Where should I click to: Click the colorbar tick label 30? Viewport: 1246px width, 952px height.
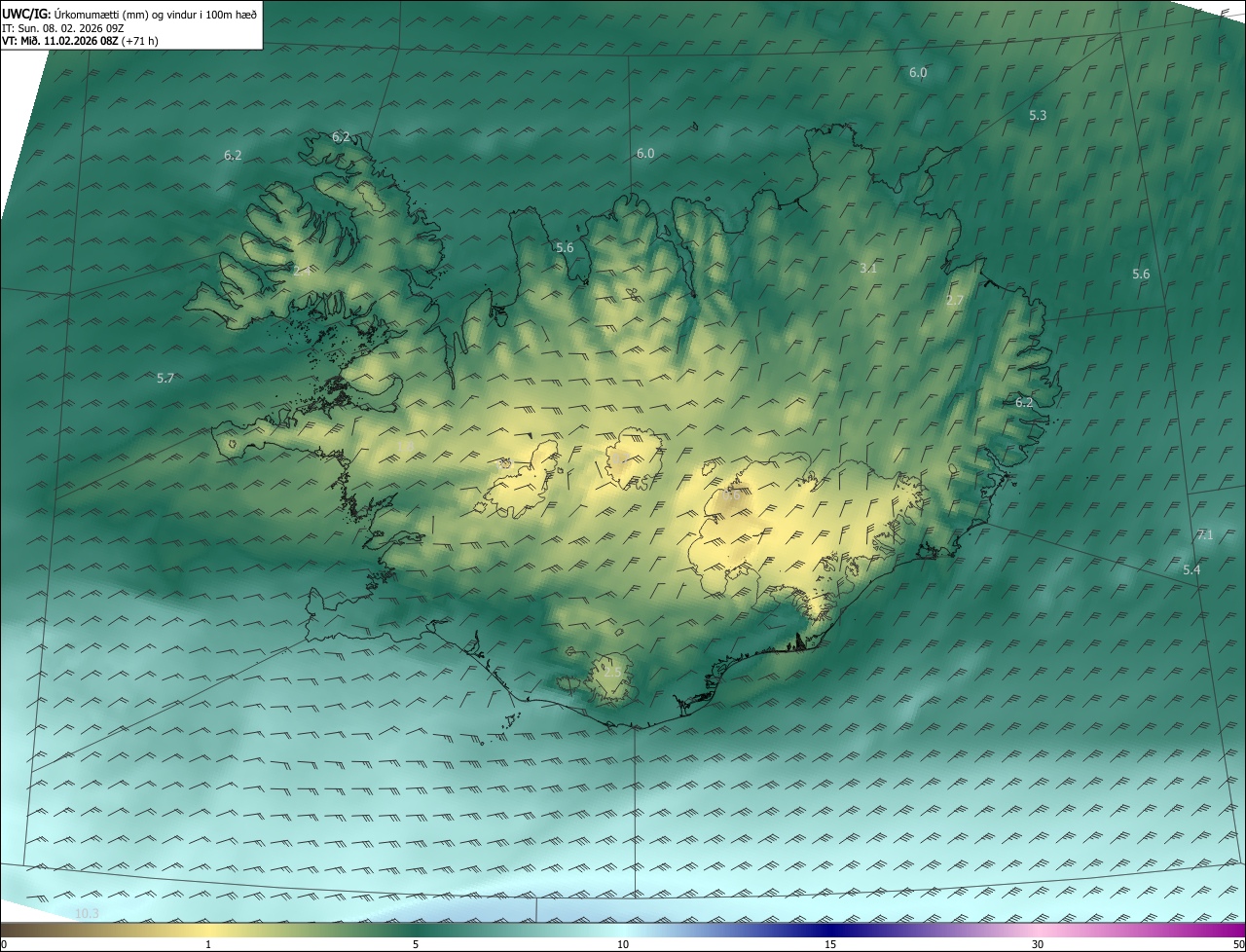click(x=1038, y=945)
